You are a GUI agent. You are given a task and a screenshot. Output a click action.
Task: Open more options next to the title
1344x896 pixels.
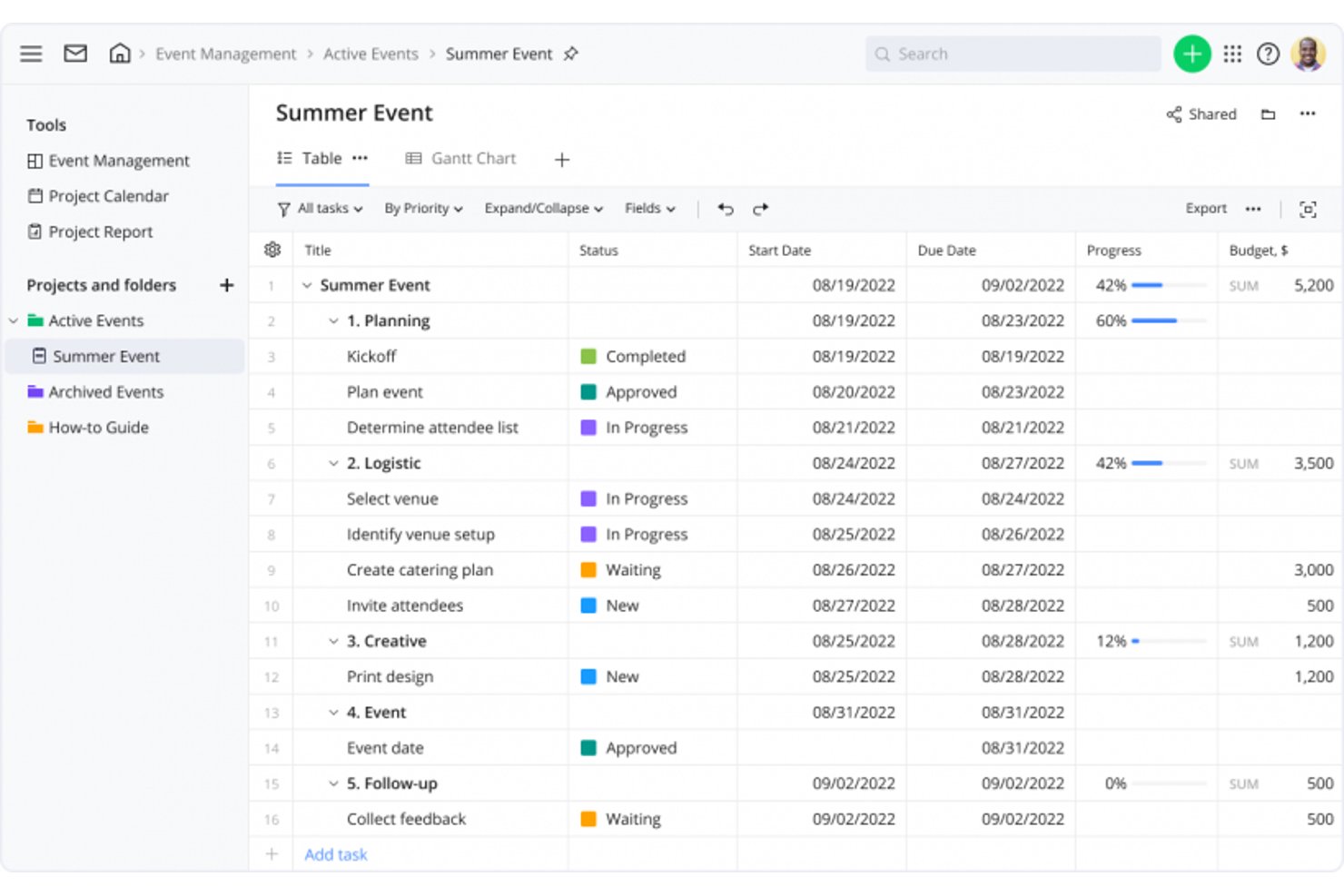tap(1307, 114)
